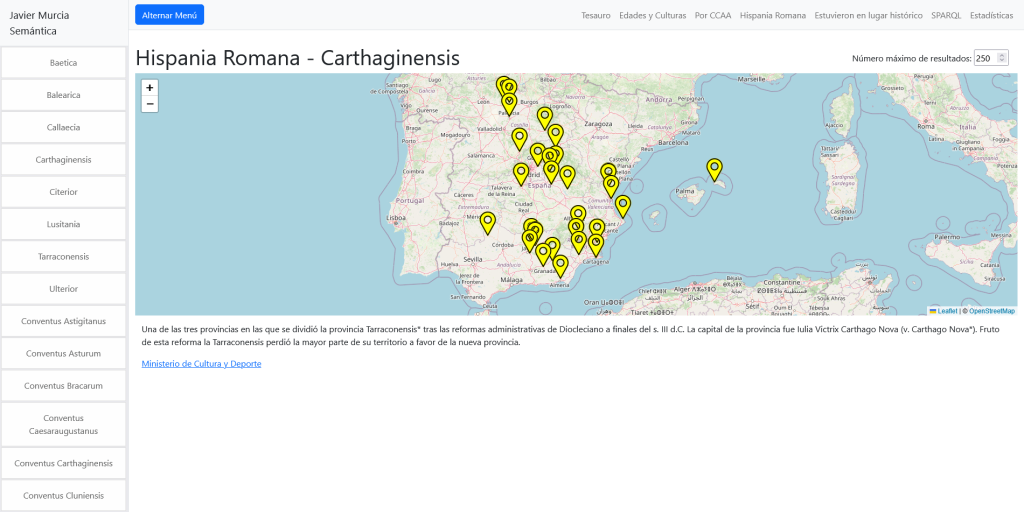Open the Tesauro menu item
Screen dimensions: 1024x512
(595, 15)
